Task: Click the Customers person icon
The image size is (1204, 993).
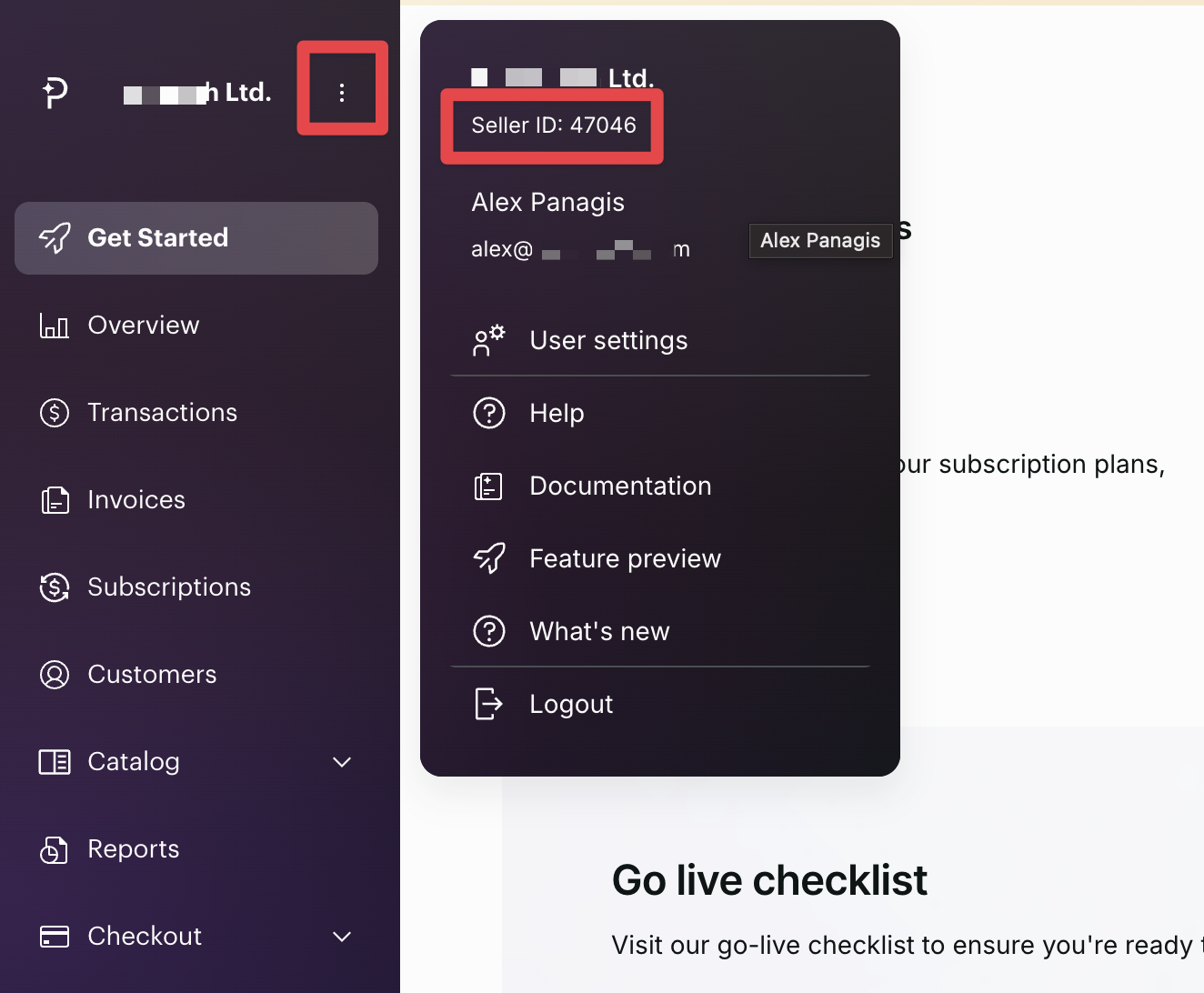Action: point(55,675)
